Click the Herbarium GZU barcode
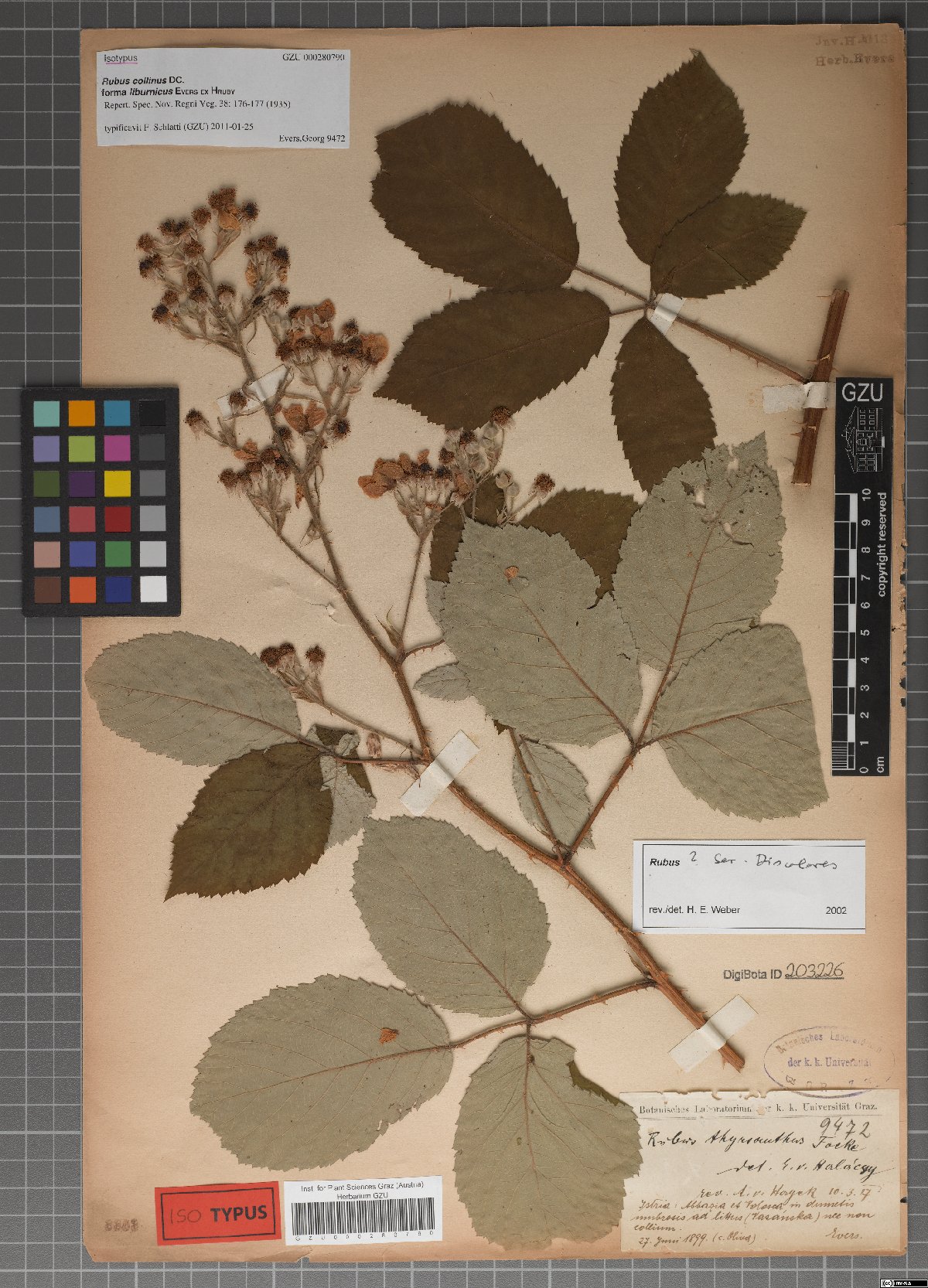Screen dimensions: 928x1288 362,1219
